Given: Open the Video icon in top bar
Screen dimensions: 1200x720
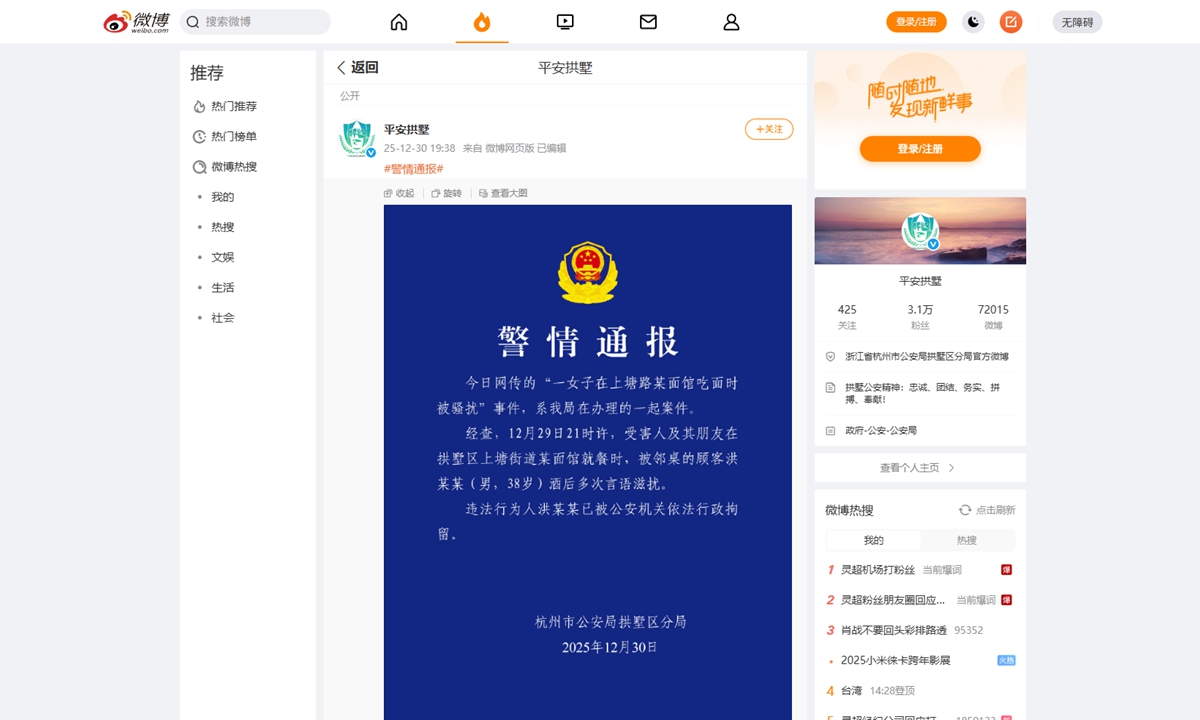Looking at the screenshot, I should (x=565, y=21).
